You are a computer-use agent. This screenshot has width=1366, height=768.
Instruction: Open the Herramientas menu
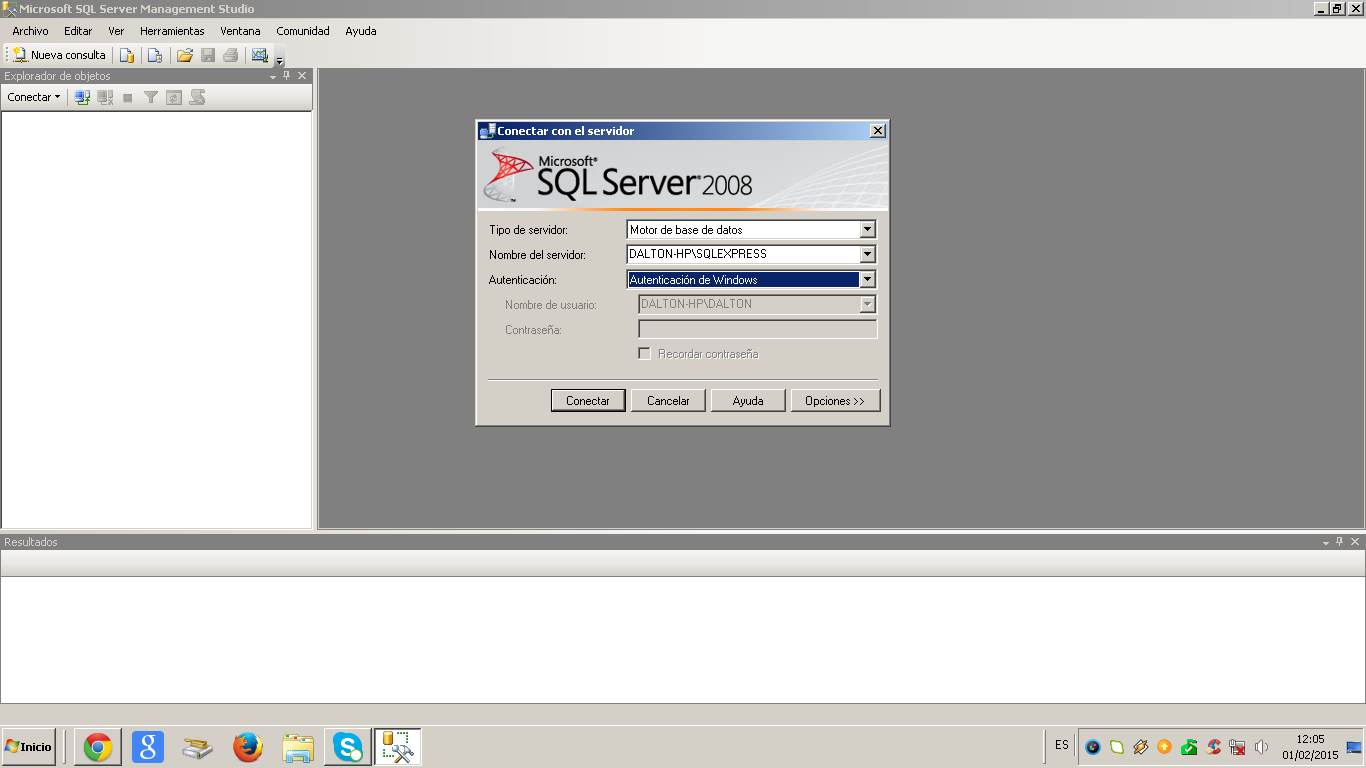172,31
